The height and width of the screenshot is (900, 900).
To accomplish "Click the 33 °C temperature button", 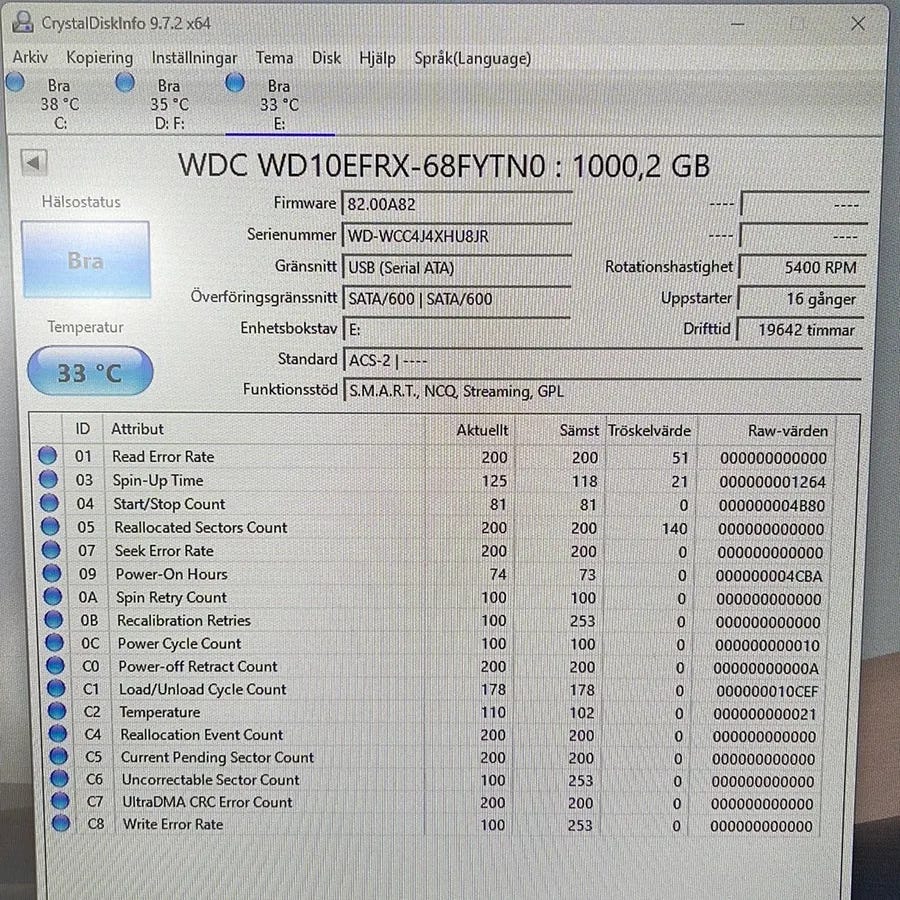I will (x=90, y=371).
